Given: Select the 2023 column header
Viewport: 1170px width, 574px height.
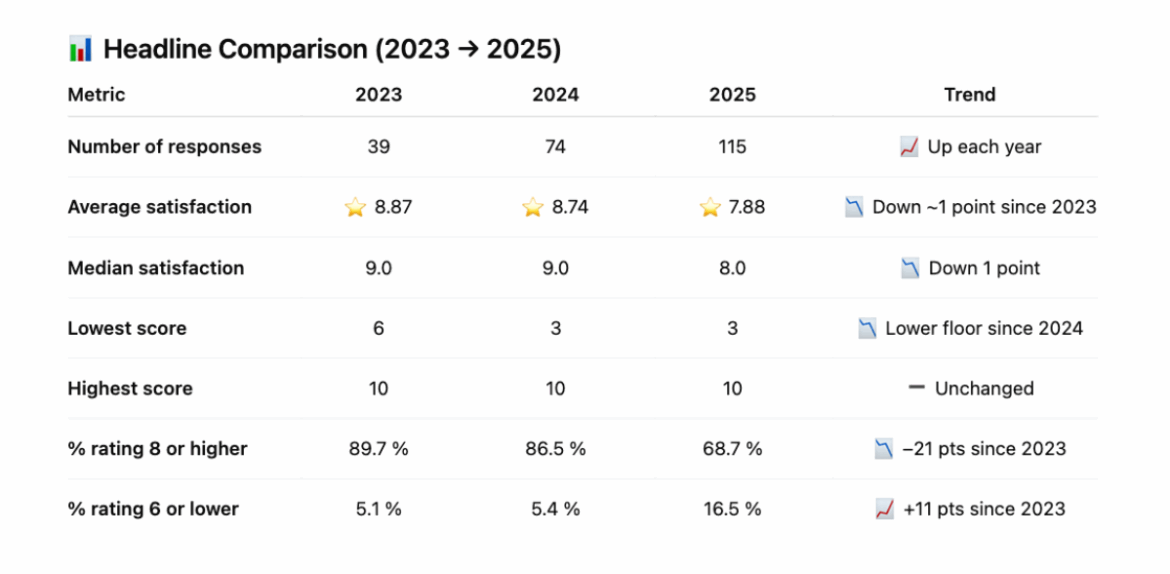Looking at the screenshot, I should click(378, 95).
